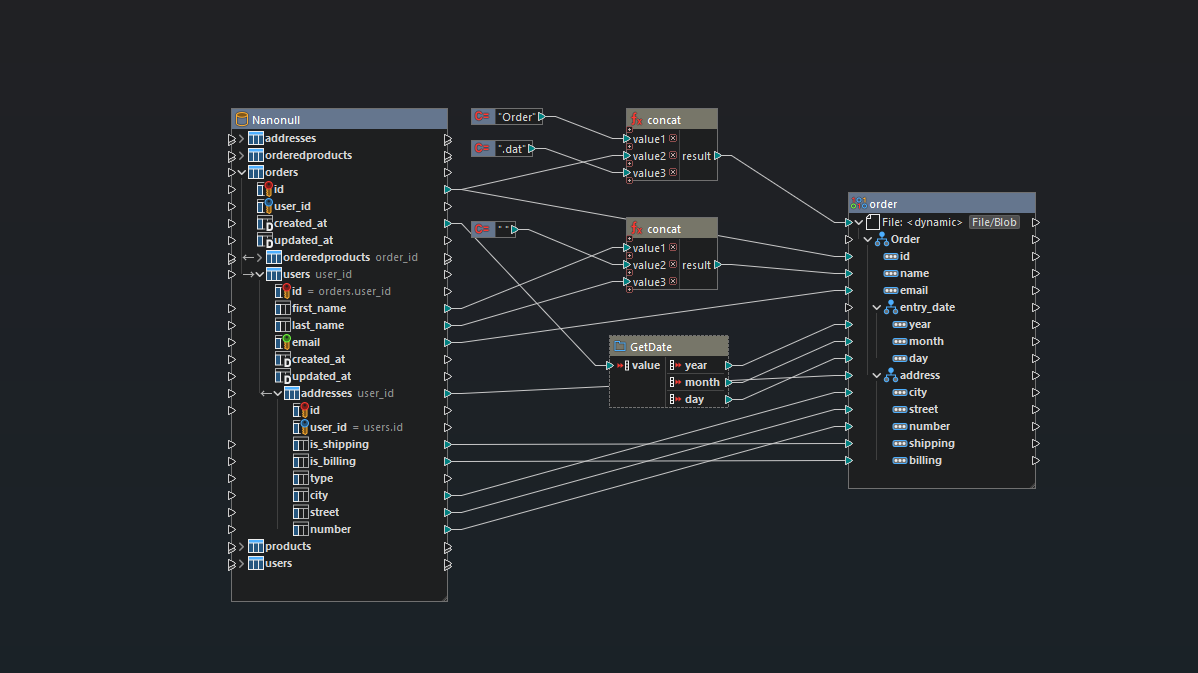Click the table icon next to products
The height and width of the screenshot is (673, 1198).
256,546
